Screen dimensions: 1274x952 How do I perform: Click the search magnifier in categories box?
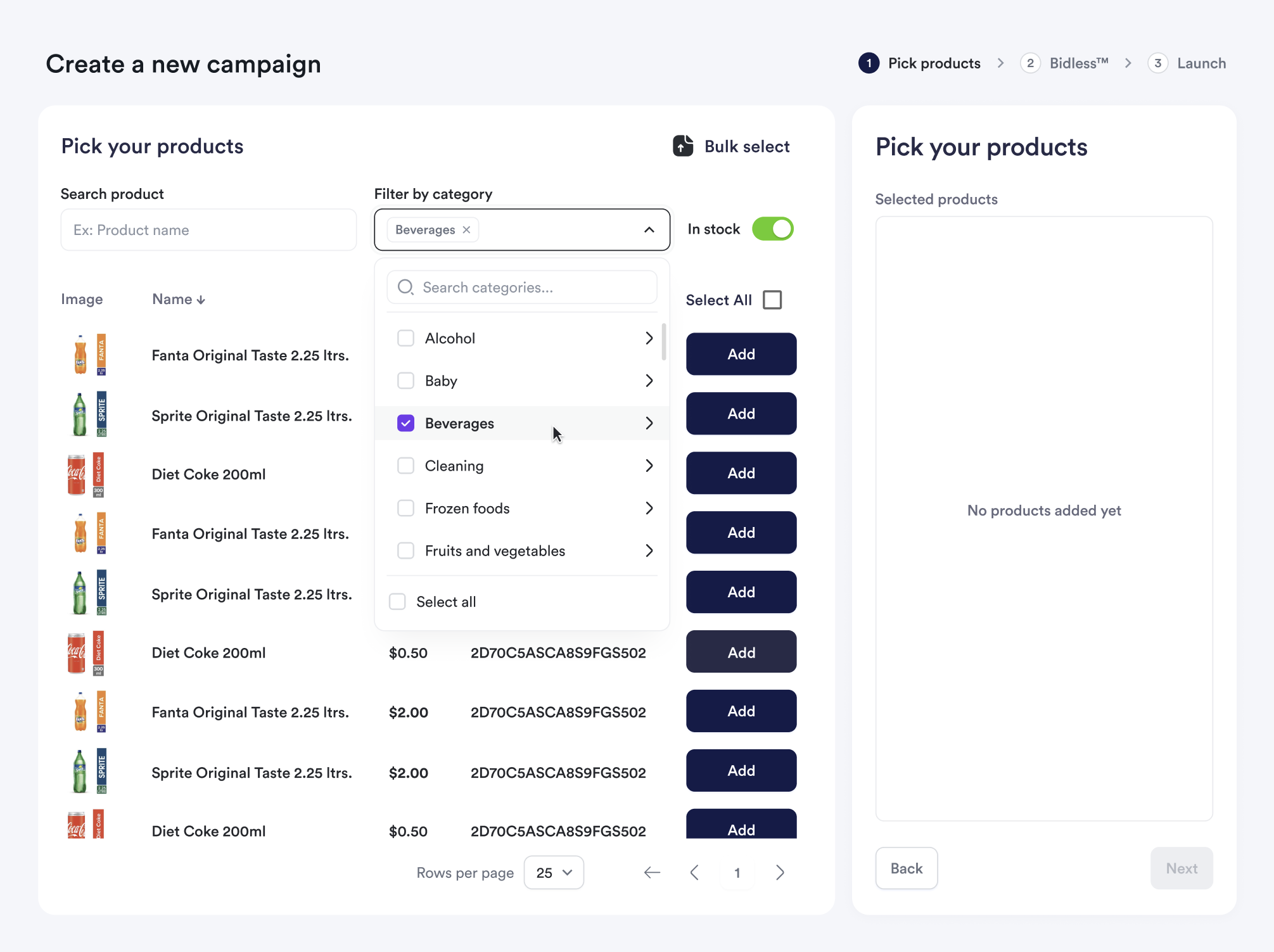click(405, 288)
